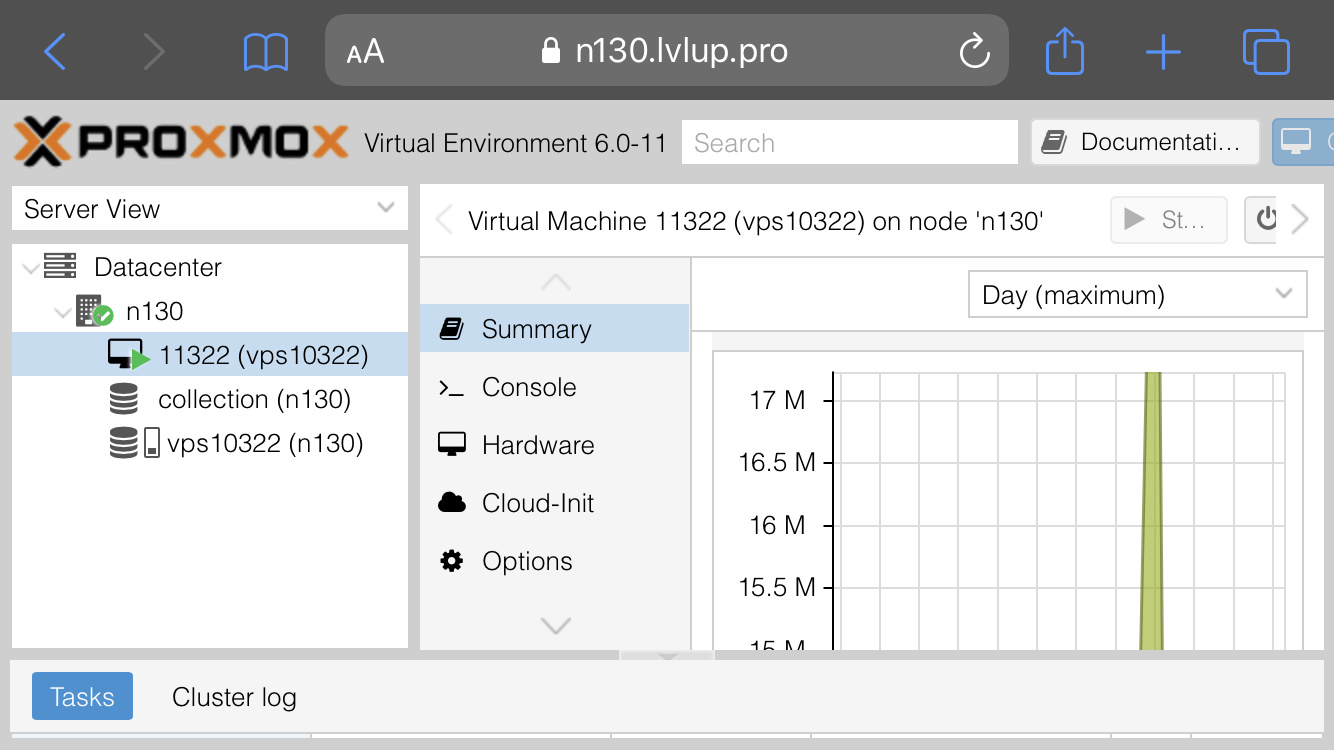The image size is (1334, 750).
Task: Click the Proxmox logo
Action: pyautogui.click(x=181, y=142)
